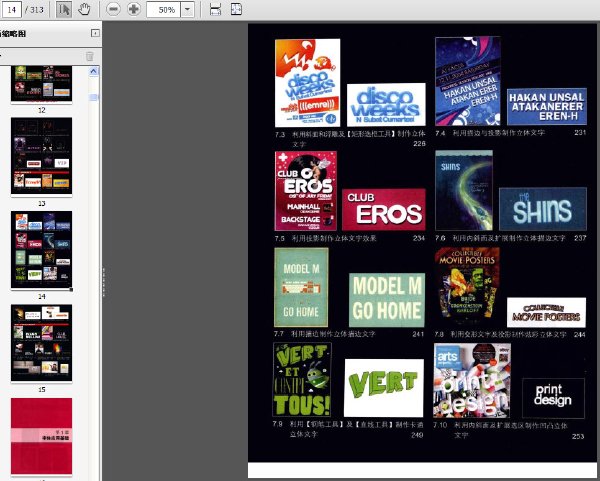Viewport: 600px width, 481px height.
Task: Click the HAKAN UNSAL blue text image
Action: point(546,107)
